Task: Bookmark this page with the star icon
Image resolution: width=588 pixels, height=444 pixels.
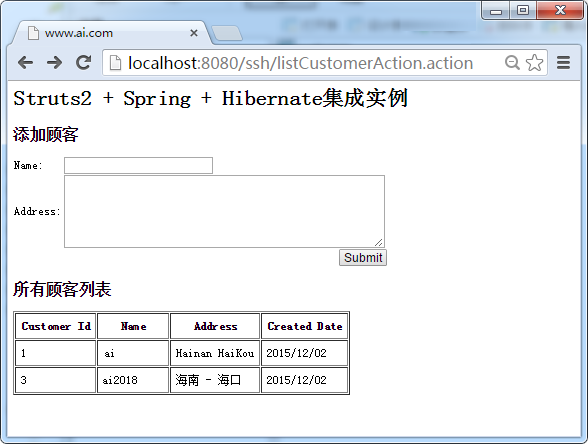Action: [x=534, y=63]
